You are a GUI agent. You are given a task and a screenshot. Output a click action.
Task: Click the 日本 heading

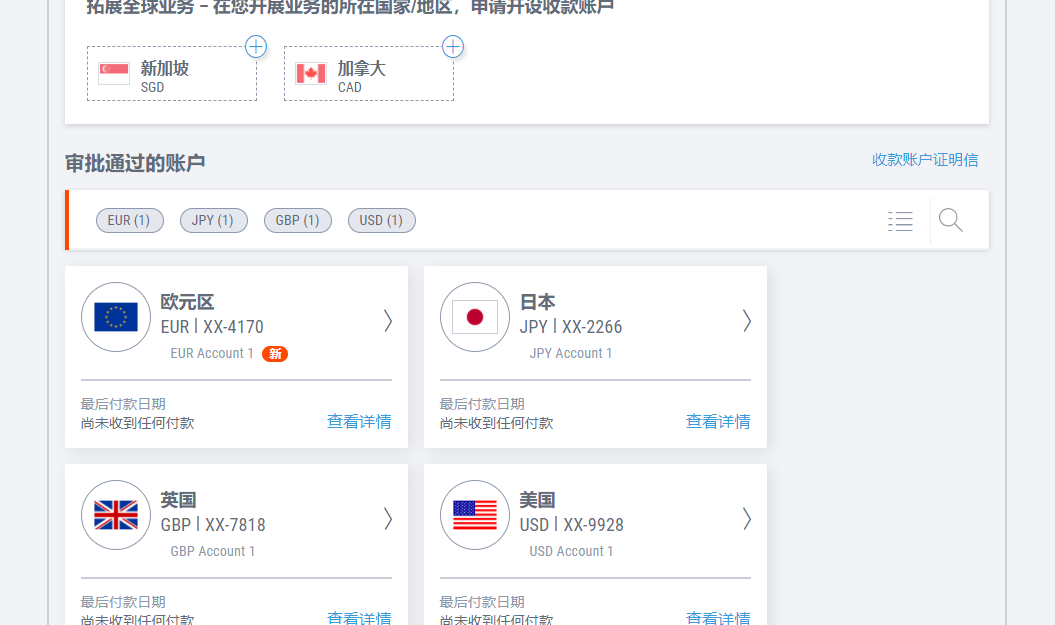[538, 302]
